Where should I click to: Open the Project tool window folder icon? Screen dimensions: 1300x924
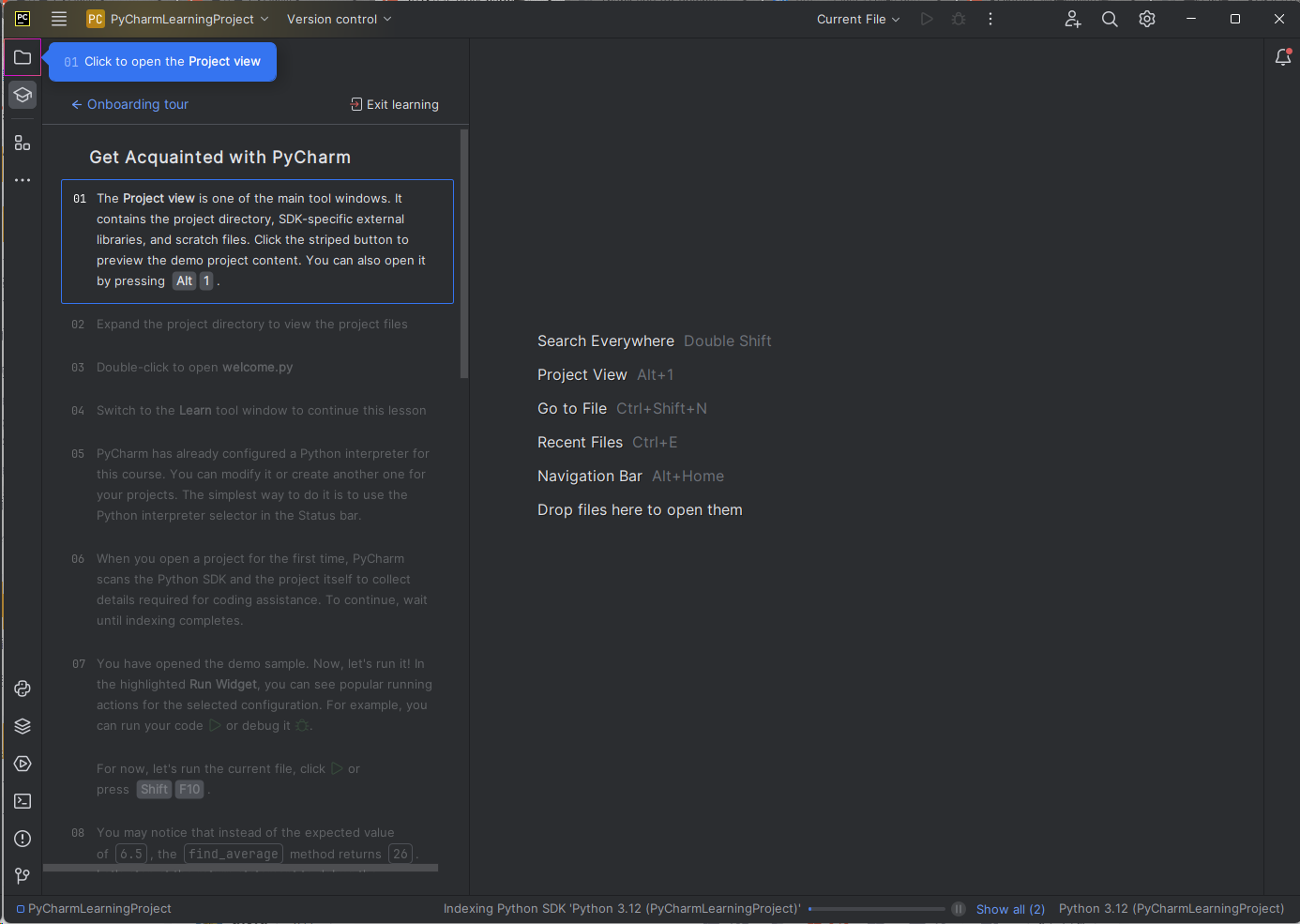click(23, 57)
